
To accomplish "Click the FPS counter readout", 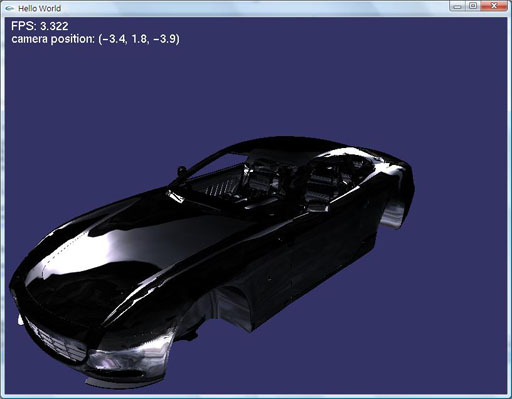I will pos(40,26).
